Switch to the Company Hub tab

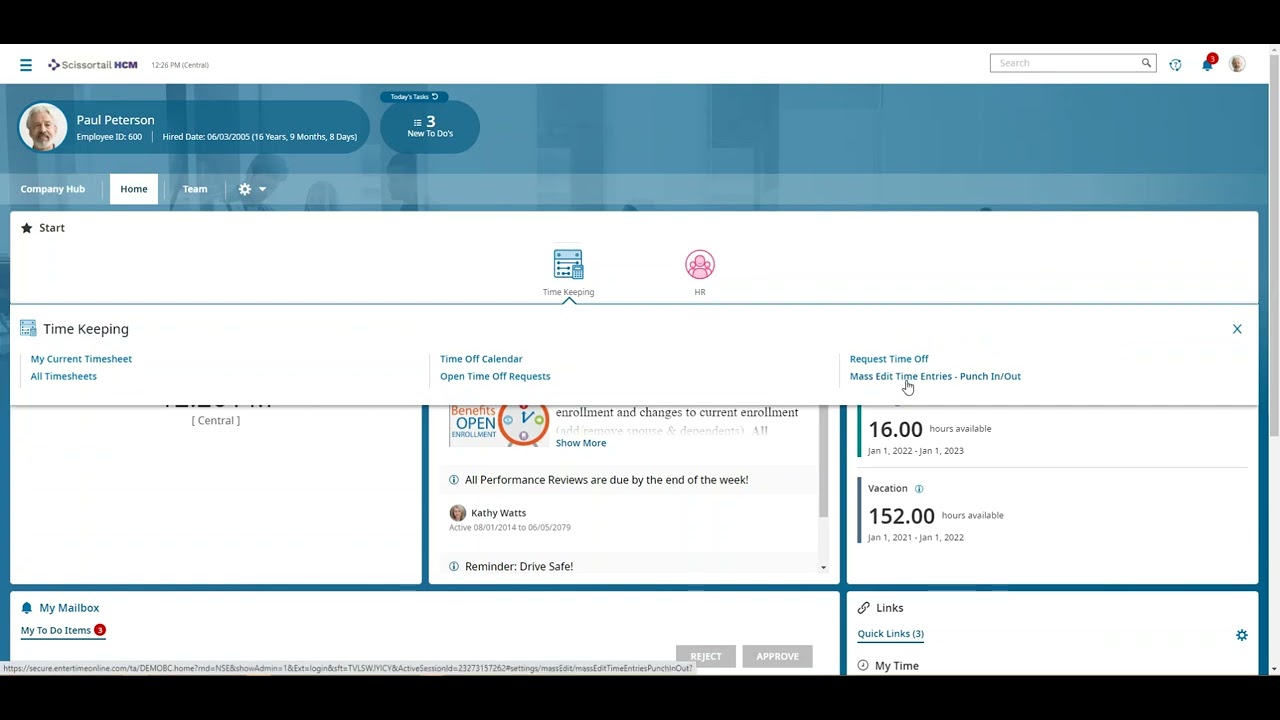[52, 189]
